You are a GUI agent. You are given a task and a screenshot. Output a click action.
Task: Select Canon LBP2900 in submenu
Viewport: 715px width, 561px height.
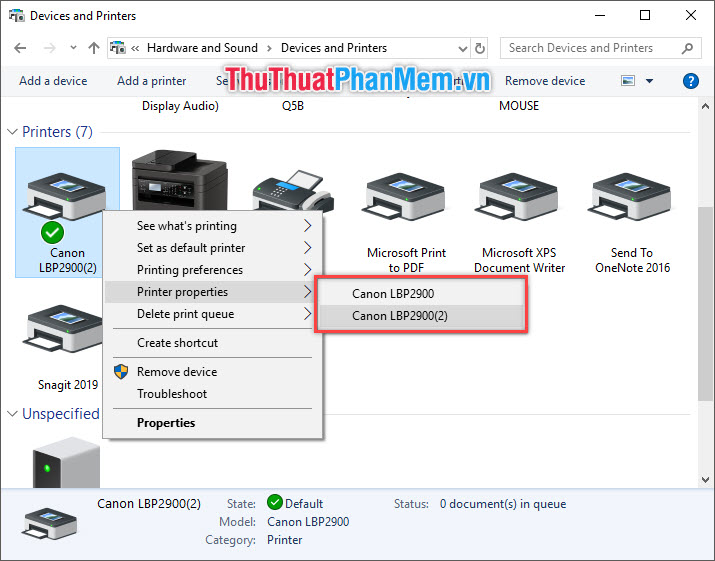tap(421, 294)
